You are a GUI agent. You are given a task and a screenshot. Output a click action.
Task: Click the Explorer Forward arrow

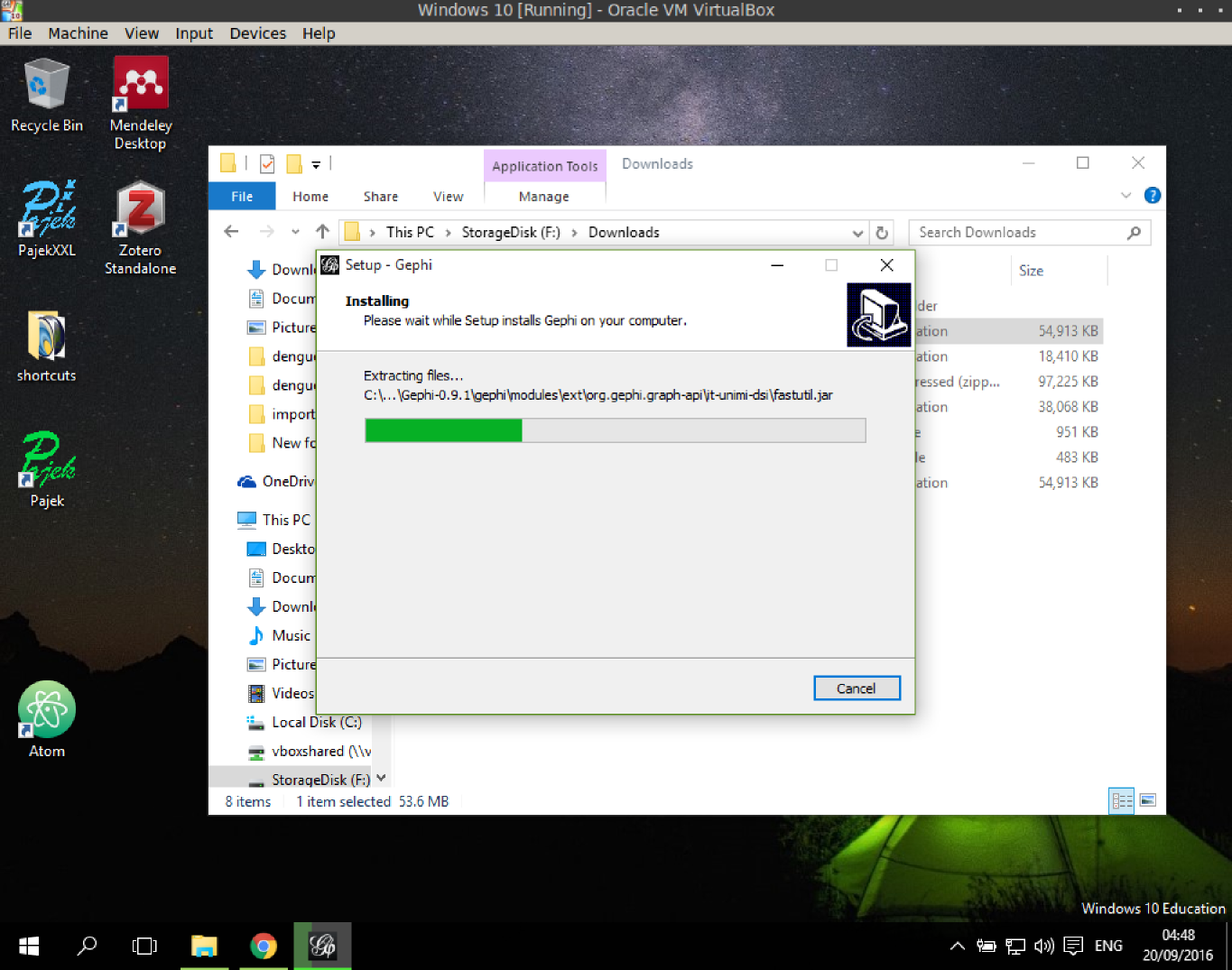click(266, 232)
